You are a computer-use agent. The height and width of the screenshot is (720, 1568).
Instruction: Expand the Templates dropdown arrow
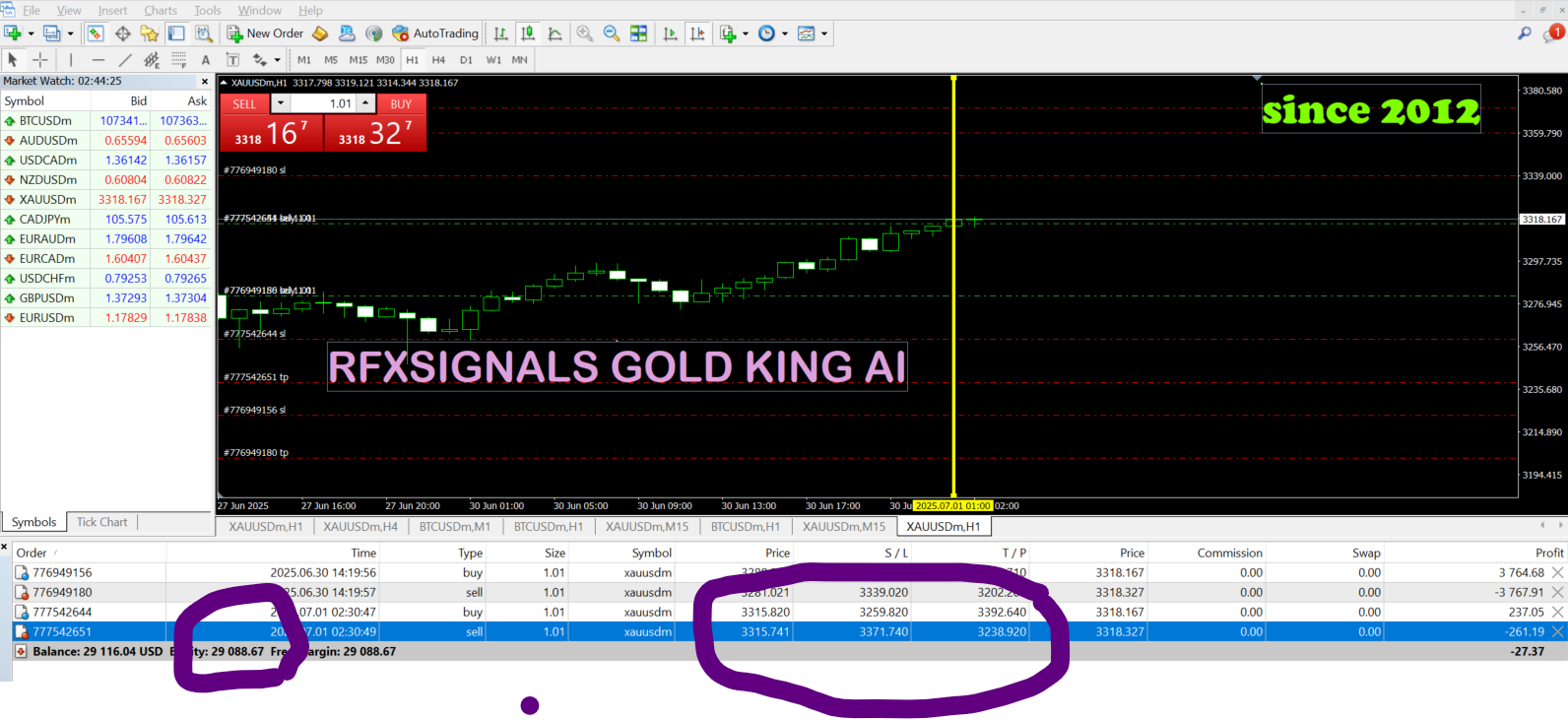click(824, 33)
